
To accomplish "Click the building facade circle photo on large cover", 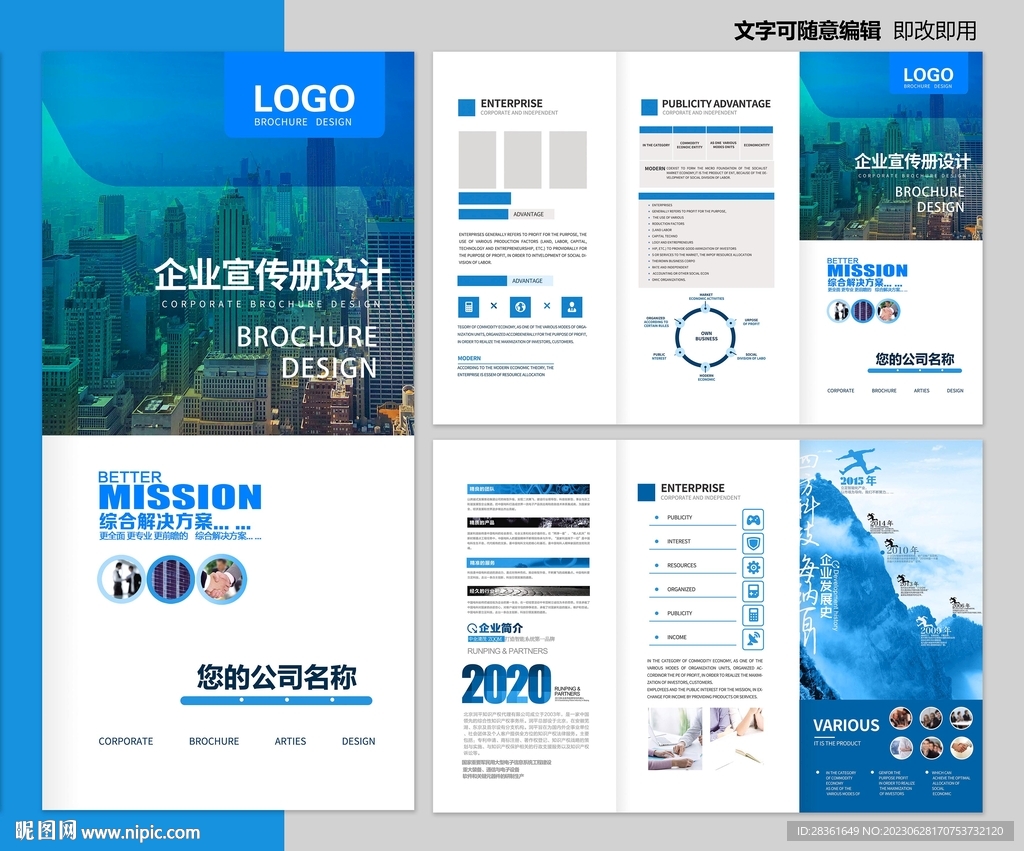I will click(171, 579).
